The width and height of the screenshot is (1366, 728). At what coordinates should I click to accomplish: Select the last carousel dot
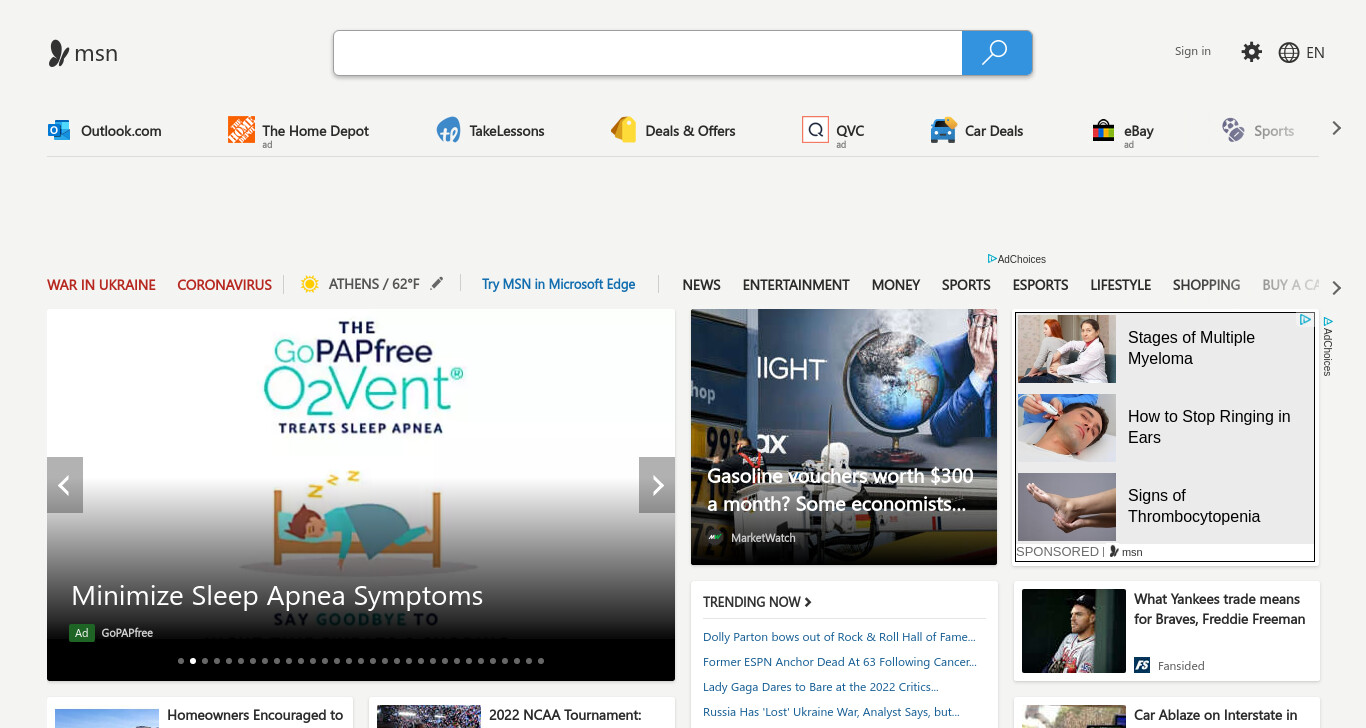(541, 661)
